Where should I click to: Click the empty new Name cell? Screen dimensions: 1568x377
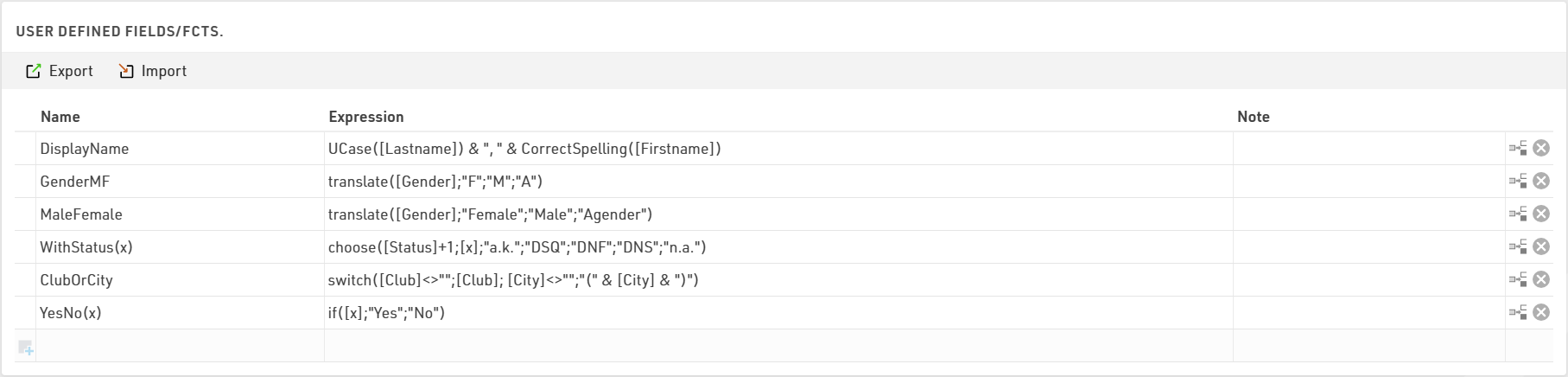(x=179, y=346)
